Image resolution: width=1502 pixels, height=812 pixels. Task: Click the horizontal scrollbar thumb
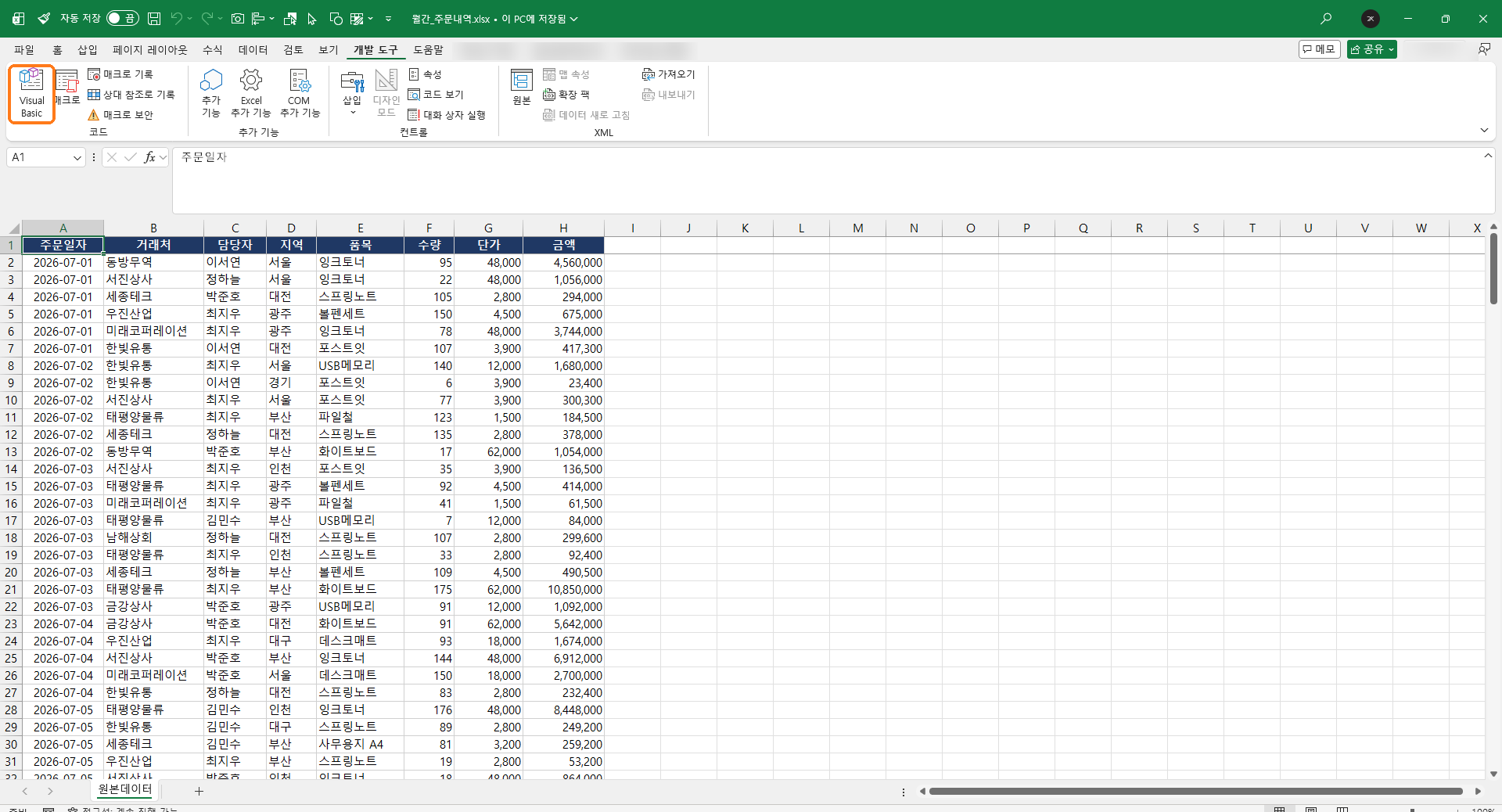point(1195,792)
